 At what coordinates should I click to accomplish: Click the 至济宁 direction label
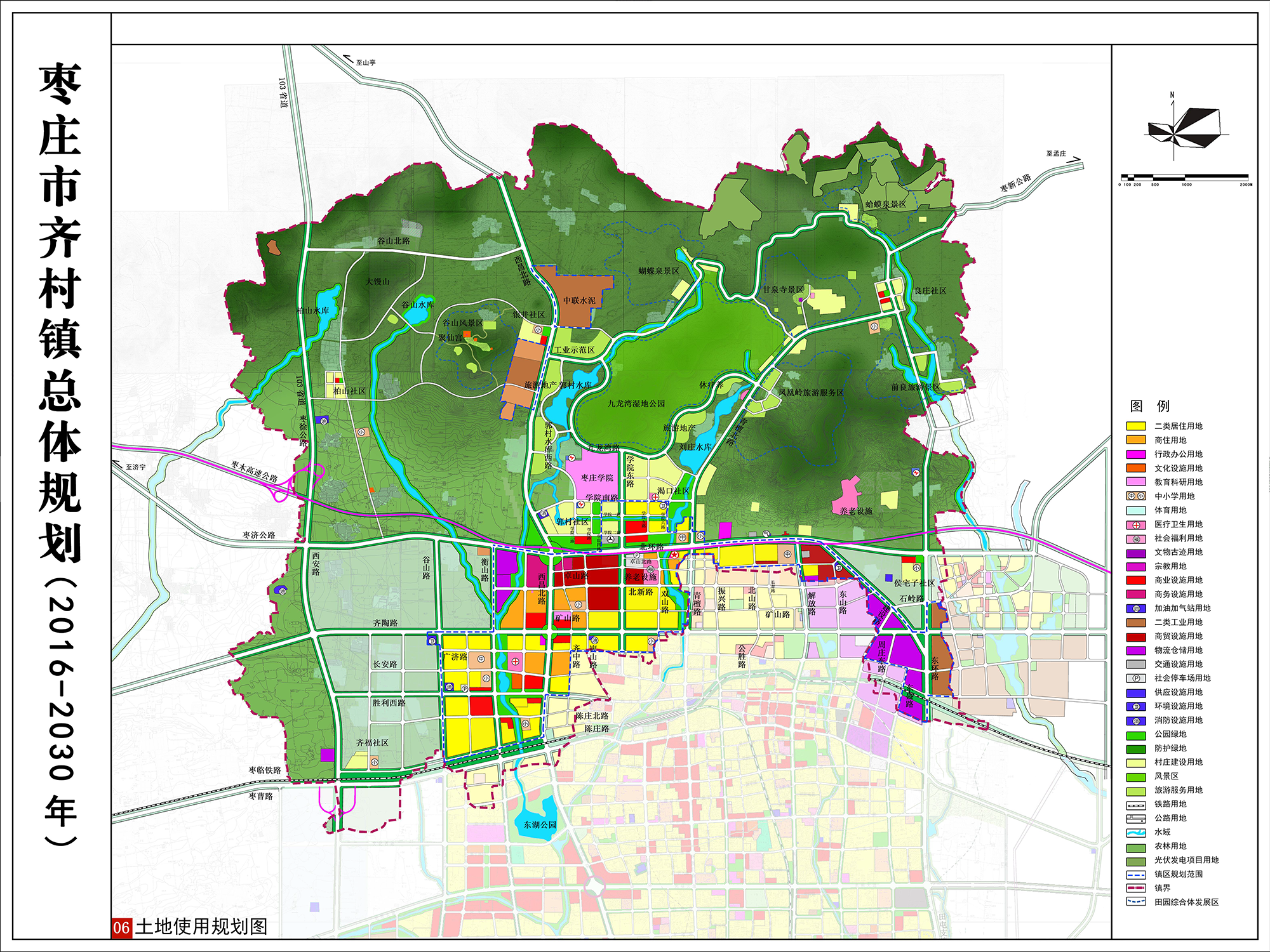pyautogui.click(x=136, y=466)
